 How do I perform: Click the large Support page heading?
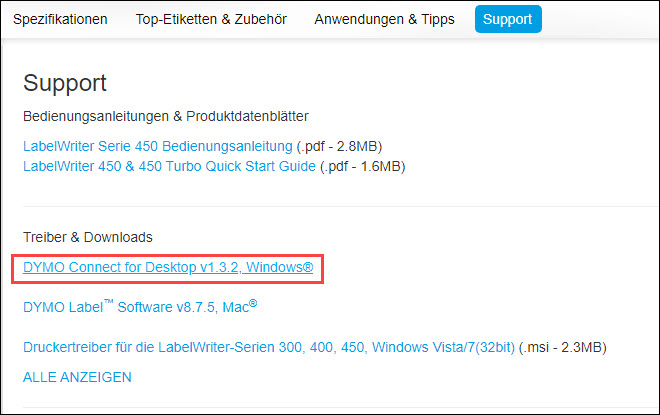pyautogui.click(x=64, y=83)
